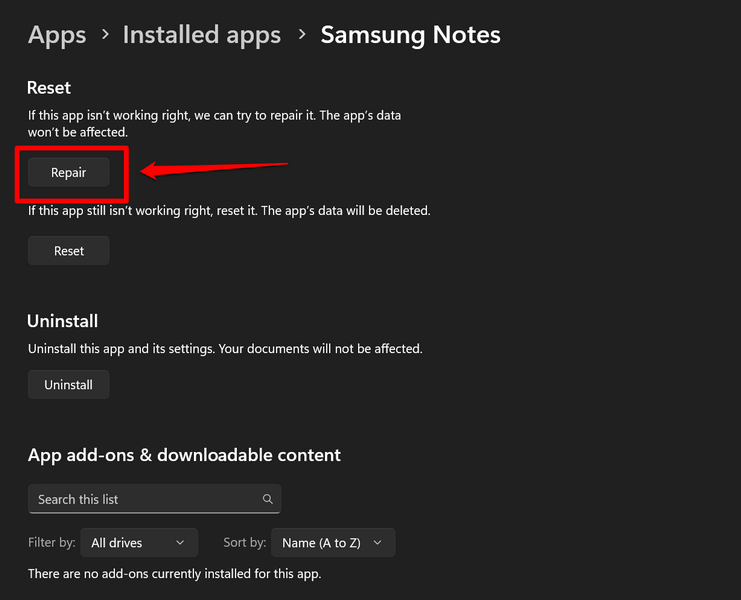Open the All drives filter dropdown
This screenshot has width=741, height=600.
point(139,543)
